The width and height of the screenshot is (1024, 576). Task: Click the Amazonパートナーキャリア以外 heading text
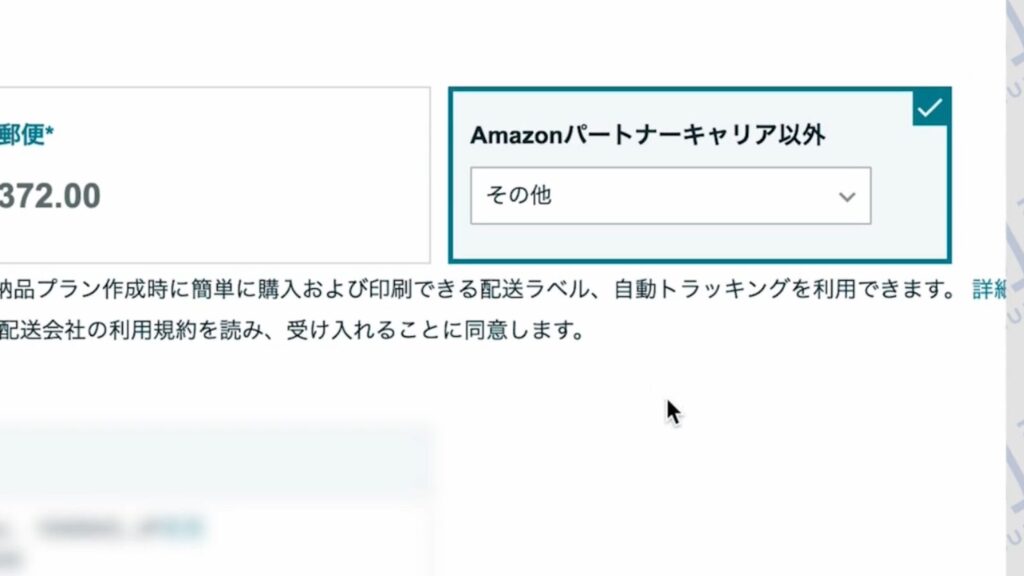647,136
